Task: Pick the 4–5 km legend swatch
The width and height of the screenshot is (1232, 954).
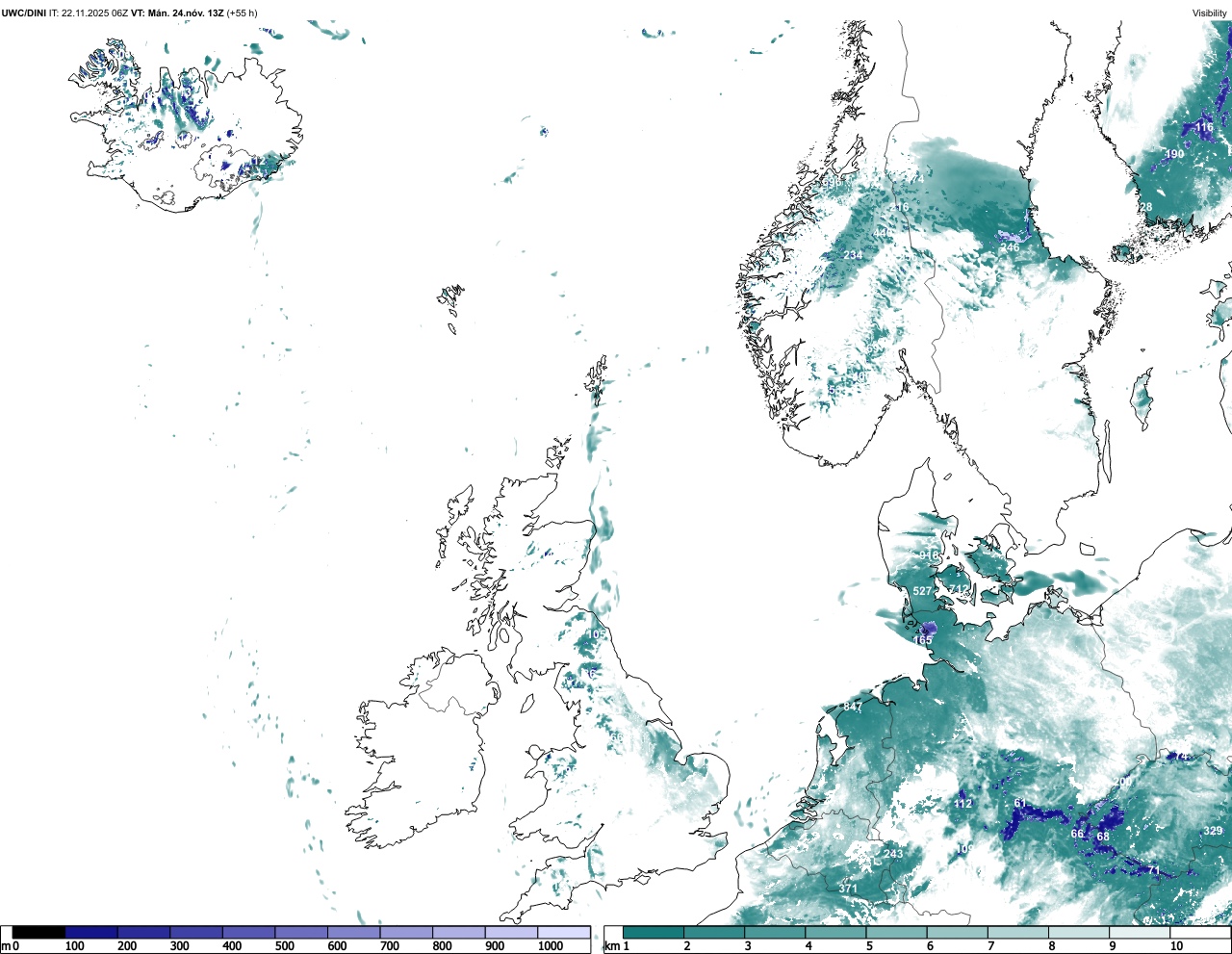Action: pos(835,932)
